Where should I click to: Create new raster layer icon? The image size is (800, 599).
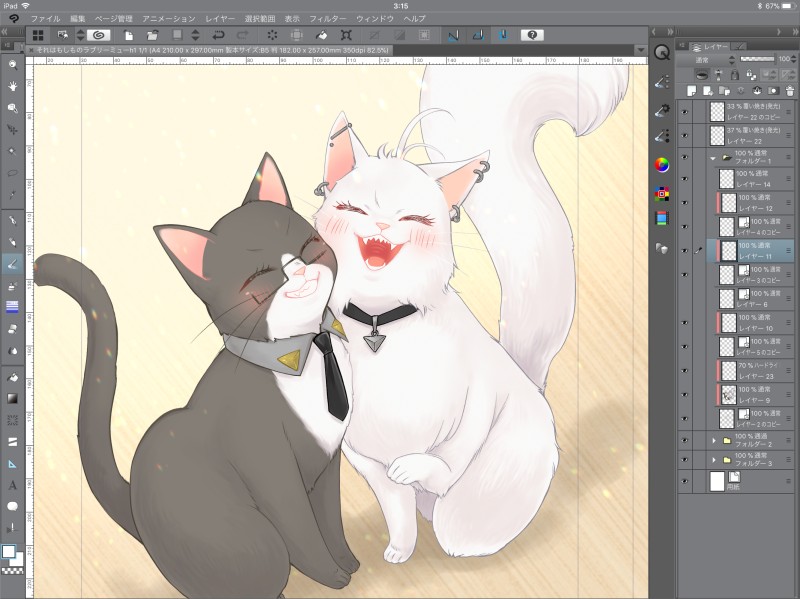tap(691, 91)
